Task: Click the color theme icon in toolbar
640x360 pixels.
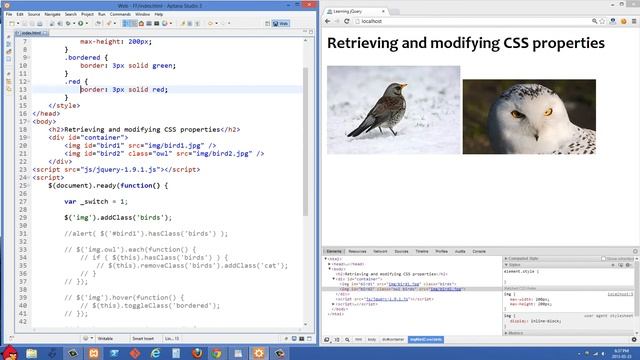Action: 164,23
